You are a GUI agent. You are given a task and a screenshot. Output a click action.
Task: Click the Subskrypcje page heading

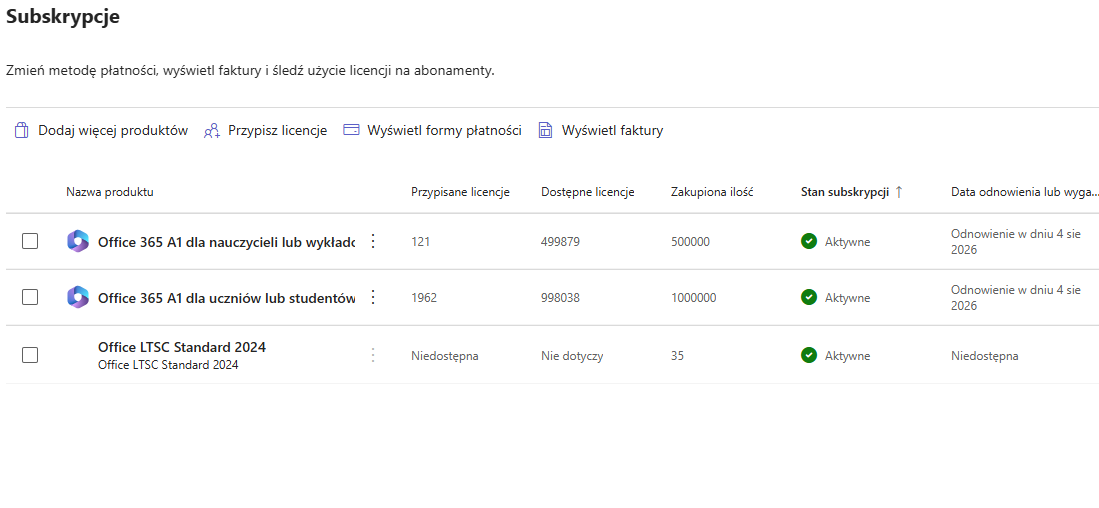point(63,17)
